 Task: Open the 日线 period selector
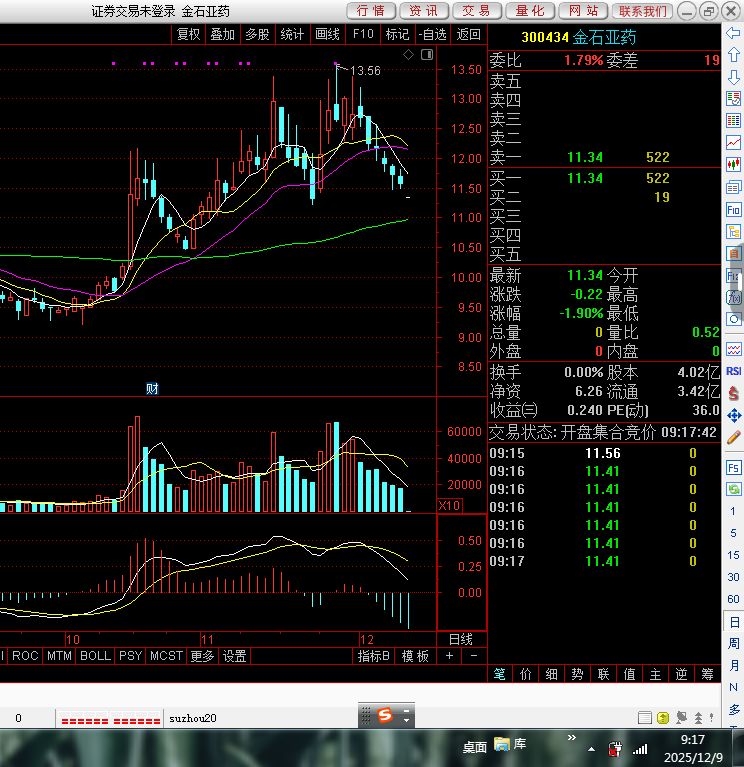point(460,639)
